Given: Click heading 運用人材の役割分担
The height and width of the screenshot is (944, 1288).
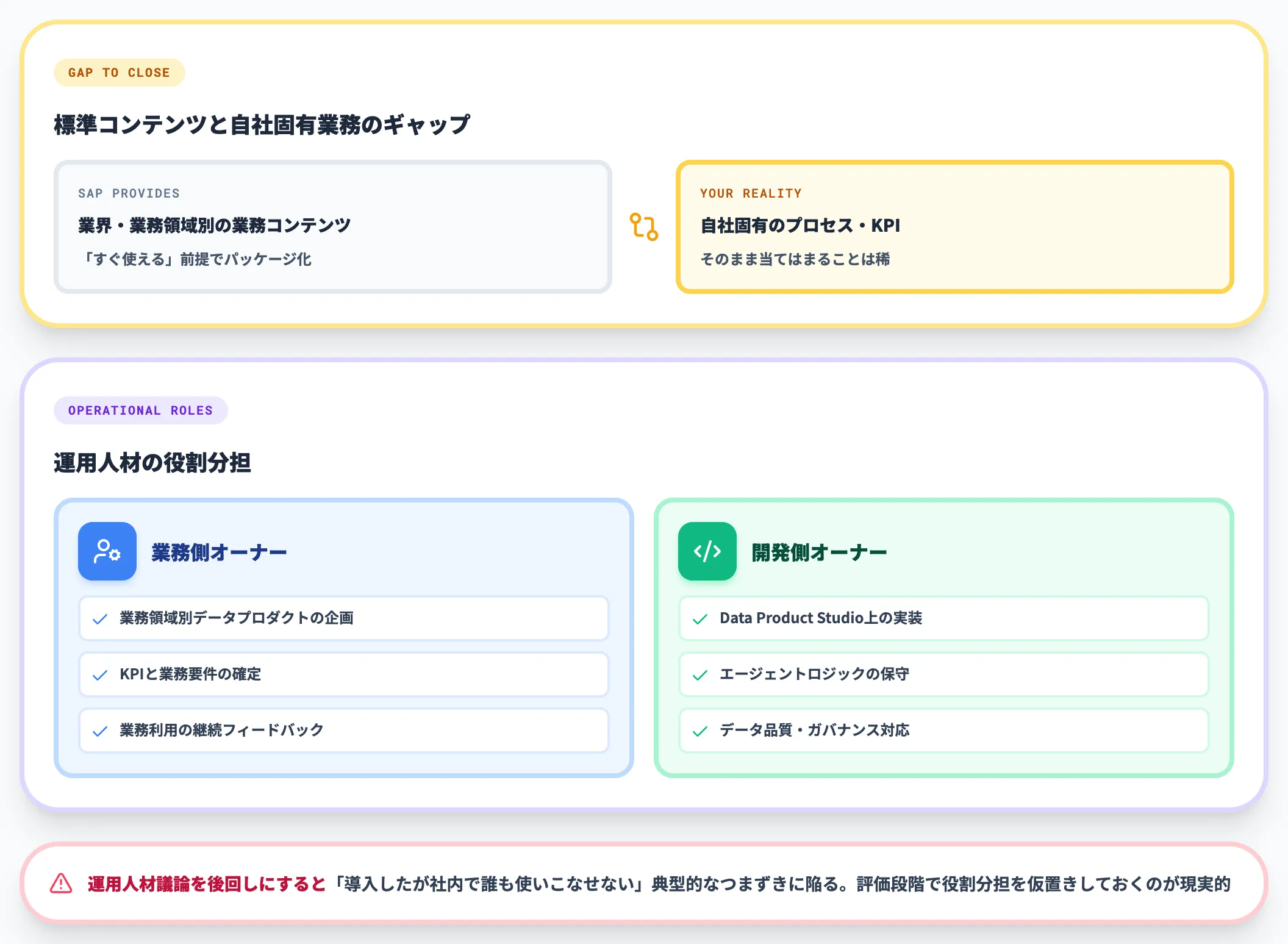Looking at the screenshot, I should tap(152, 462).
